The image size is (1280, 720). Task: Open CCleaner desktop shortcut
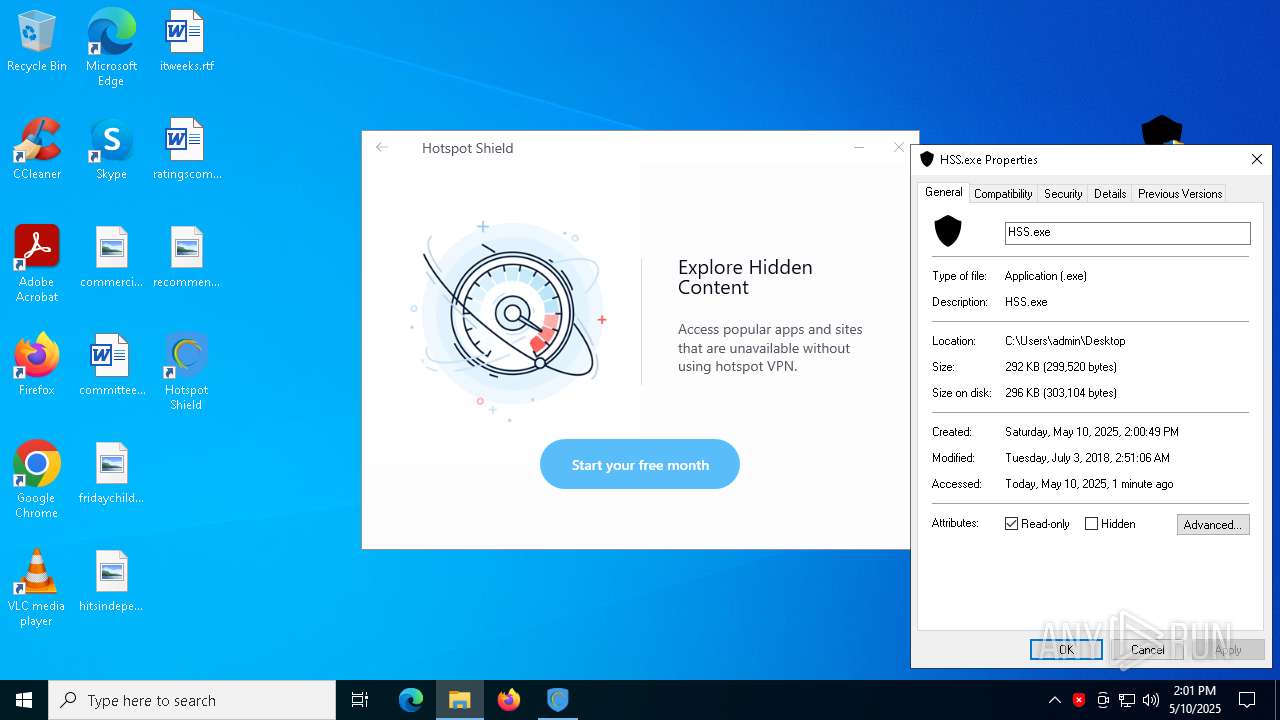[37, 149]
